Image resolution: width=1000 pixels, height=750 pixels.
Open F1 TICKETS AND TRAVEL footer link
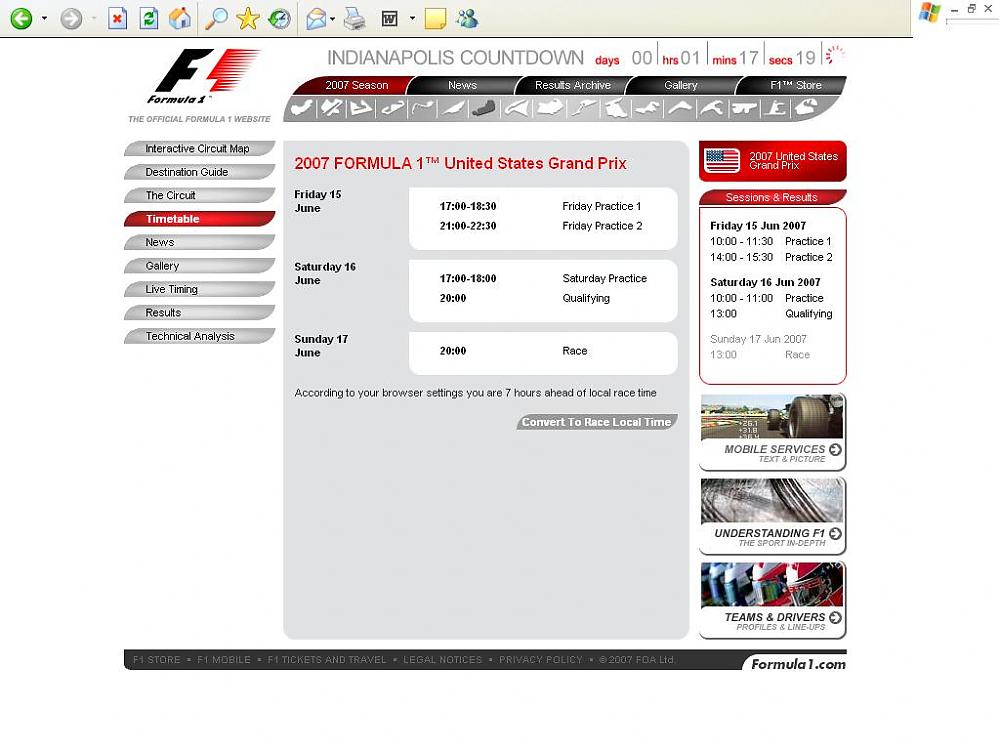(327, 659)
